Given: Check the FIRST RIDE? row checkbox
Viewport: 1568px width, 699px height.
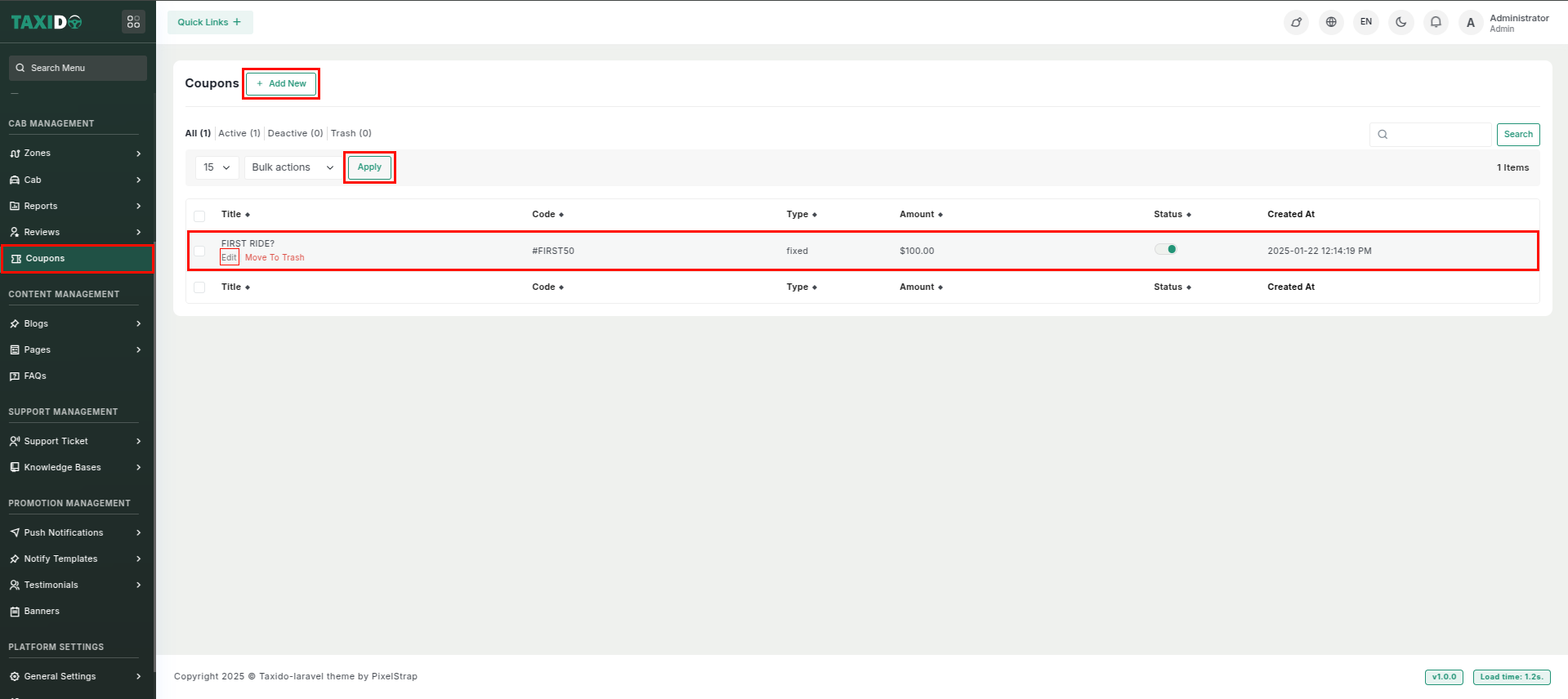Looking at the screenshot, I should click(199, 251).
